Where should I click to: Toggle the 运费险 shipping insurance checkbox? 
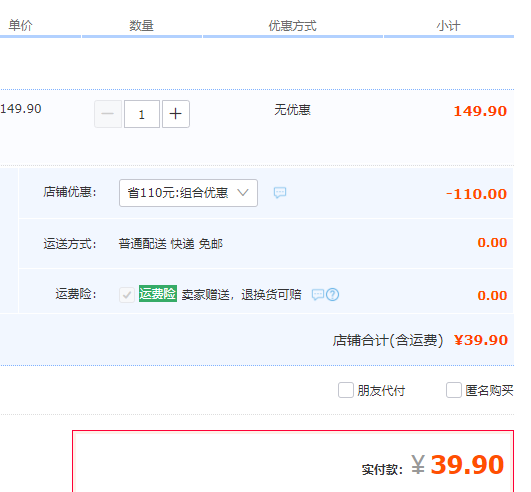coord(127,295)
